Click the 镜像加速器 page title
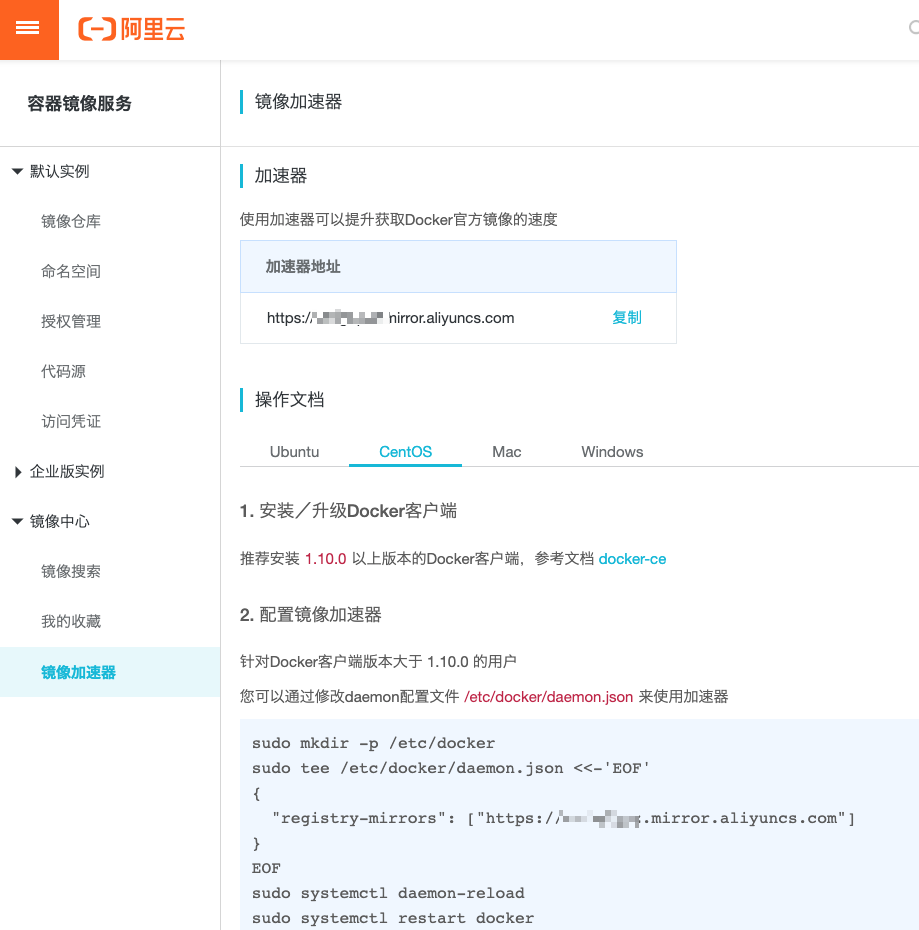The image size is (919, 930). (x=298, y=102)
